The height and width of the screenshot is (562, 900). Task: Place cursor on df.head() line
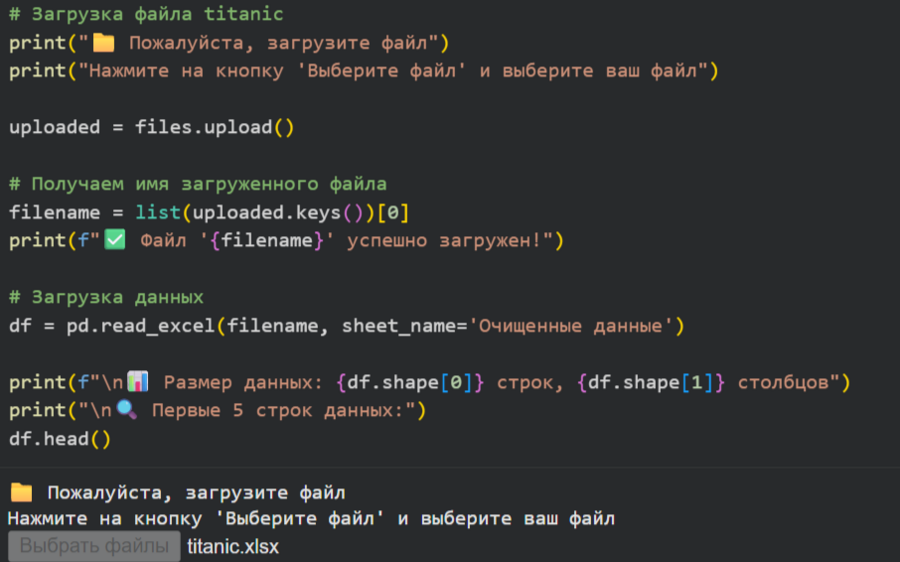tap(60, 439)
